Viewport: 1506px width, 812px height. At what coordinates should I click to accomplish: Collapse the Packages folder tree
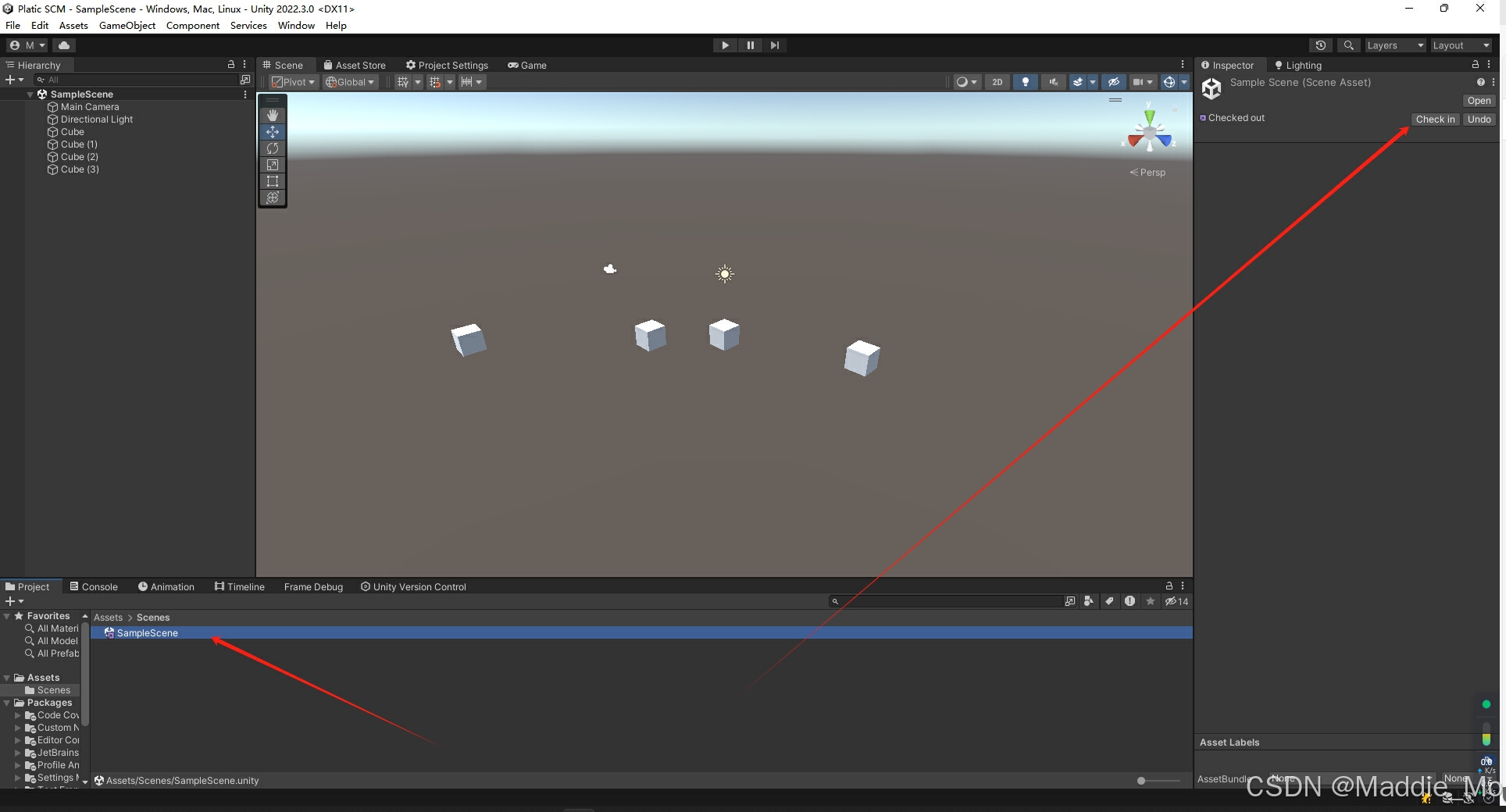(x=7, y=703)
